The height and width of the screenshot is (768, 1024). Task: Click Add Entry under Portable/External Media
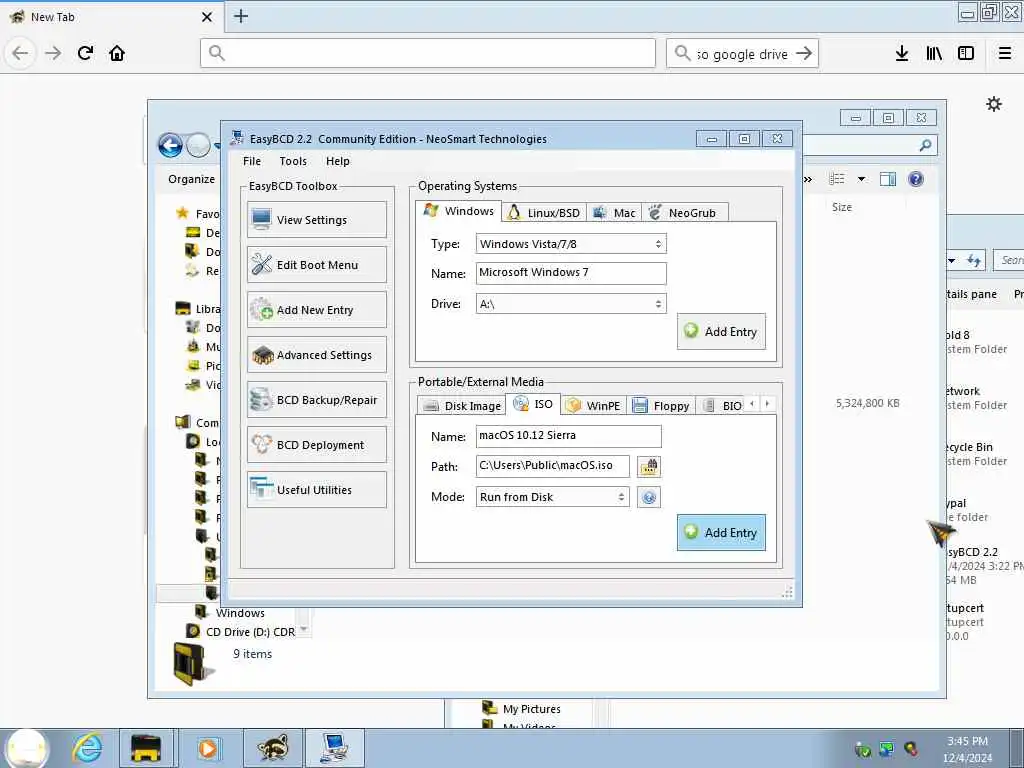coord(721,532)
